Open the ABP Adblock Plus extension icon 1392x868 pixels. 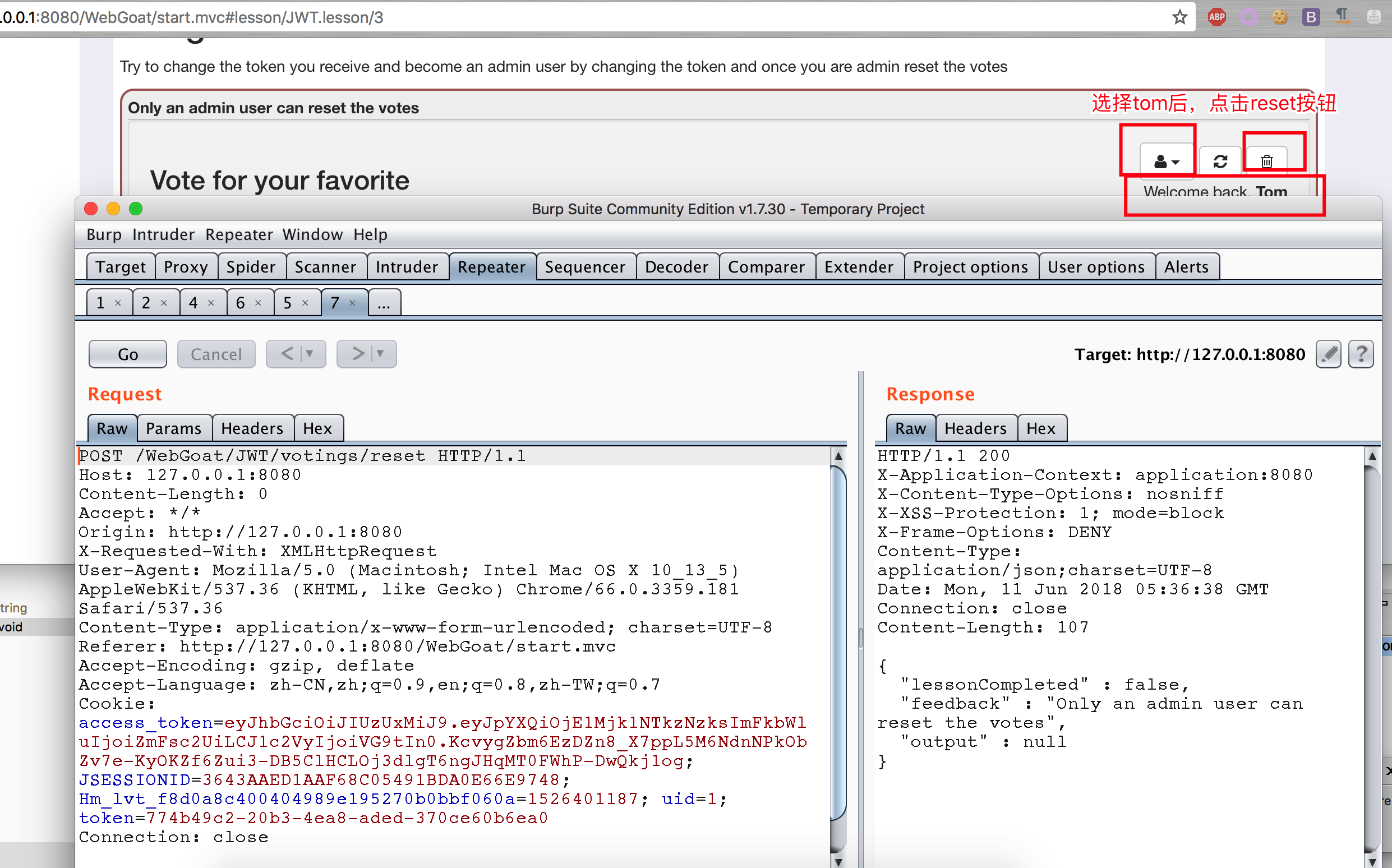[1216, 17]
